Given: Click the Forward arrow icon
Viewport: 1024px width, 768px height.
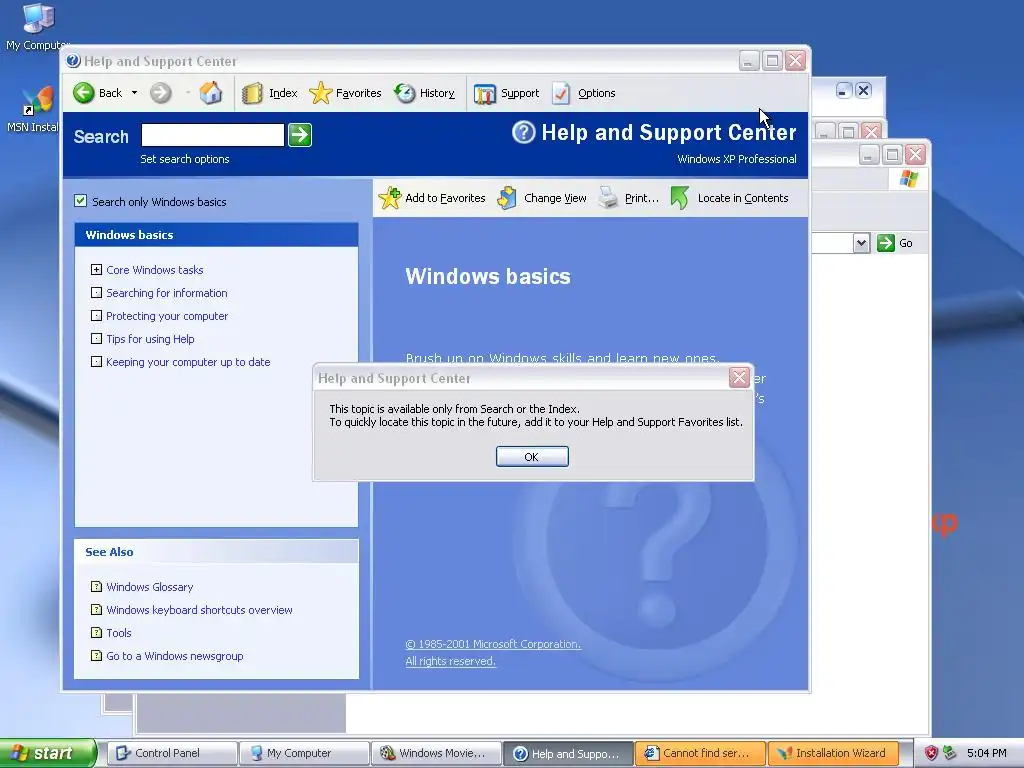Looking at the screenshot, I should coord(161,93).
